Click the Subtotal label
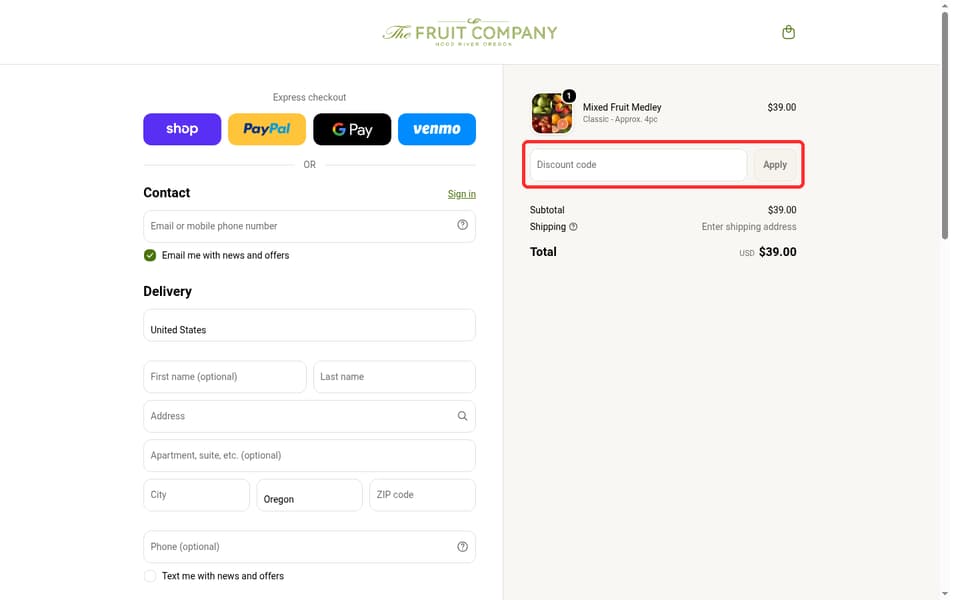Image resolution: width=960 pixels, height=600 pixels. [x=547, y=210]
